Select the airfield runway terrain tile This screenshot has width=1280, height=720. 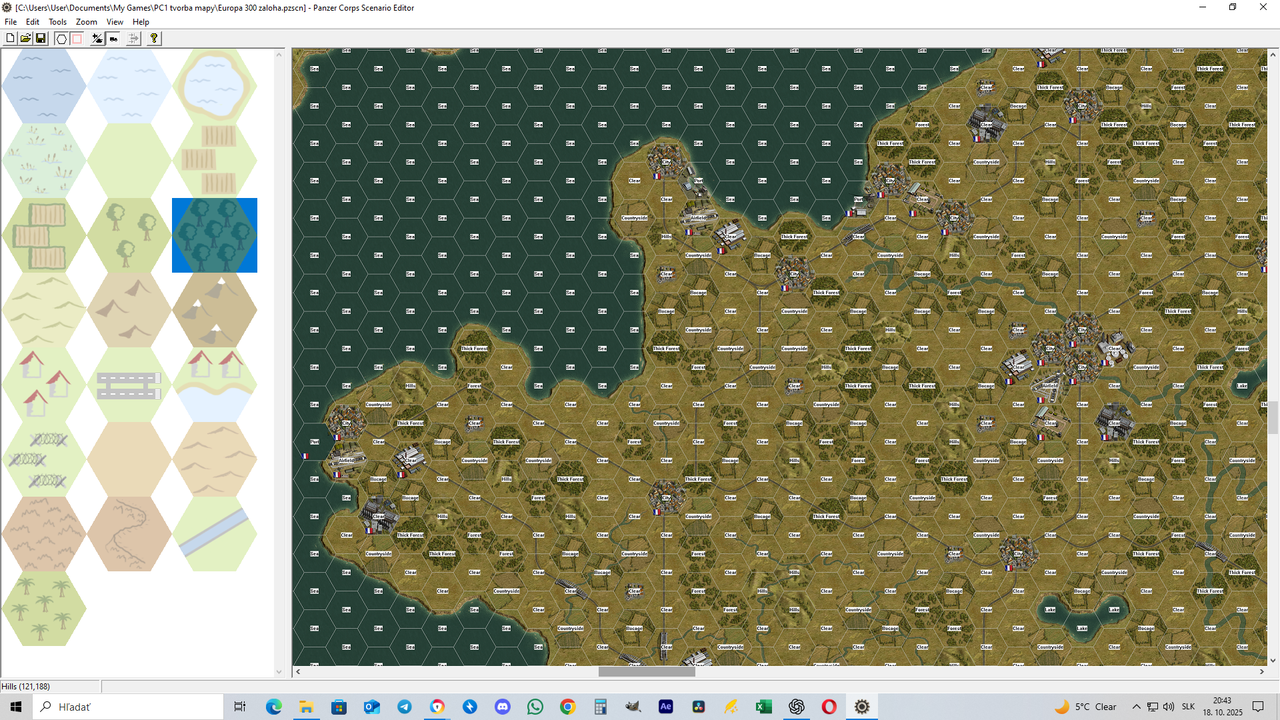pos(129,384)
